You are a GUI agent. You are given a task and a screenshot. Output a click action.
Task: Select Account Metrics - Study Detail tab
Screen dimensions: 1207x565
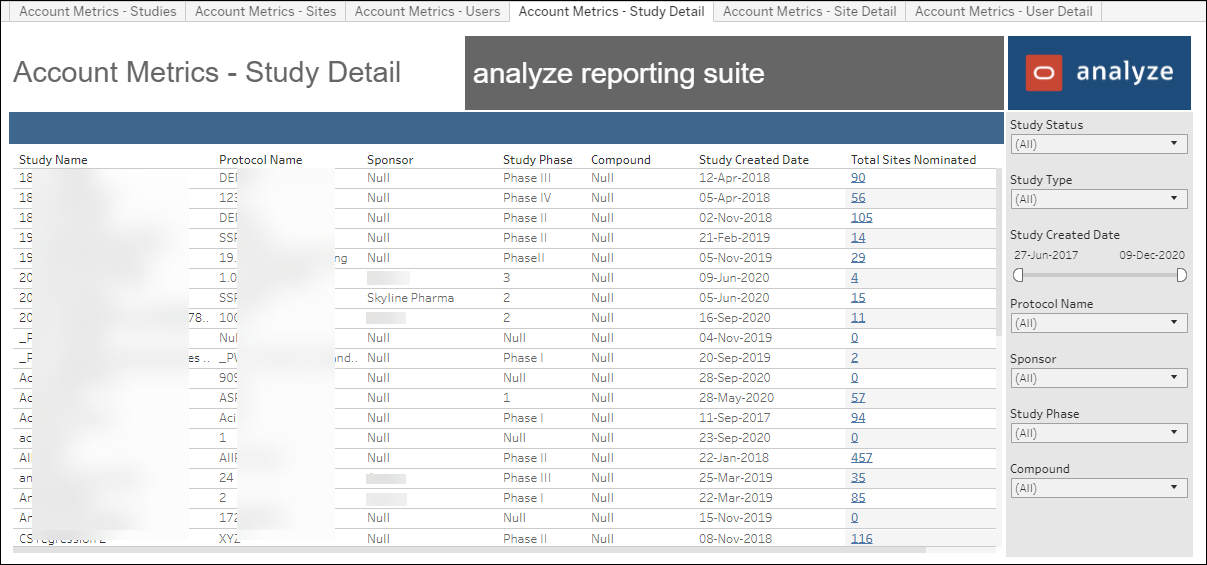coord(611,12)
